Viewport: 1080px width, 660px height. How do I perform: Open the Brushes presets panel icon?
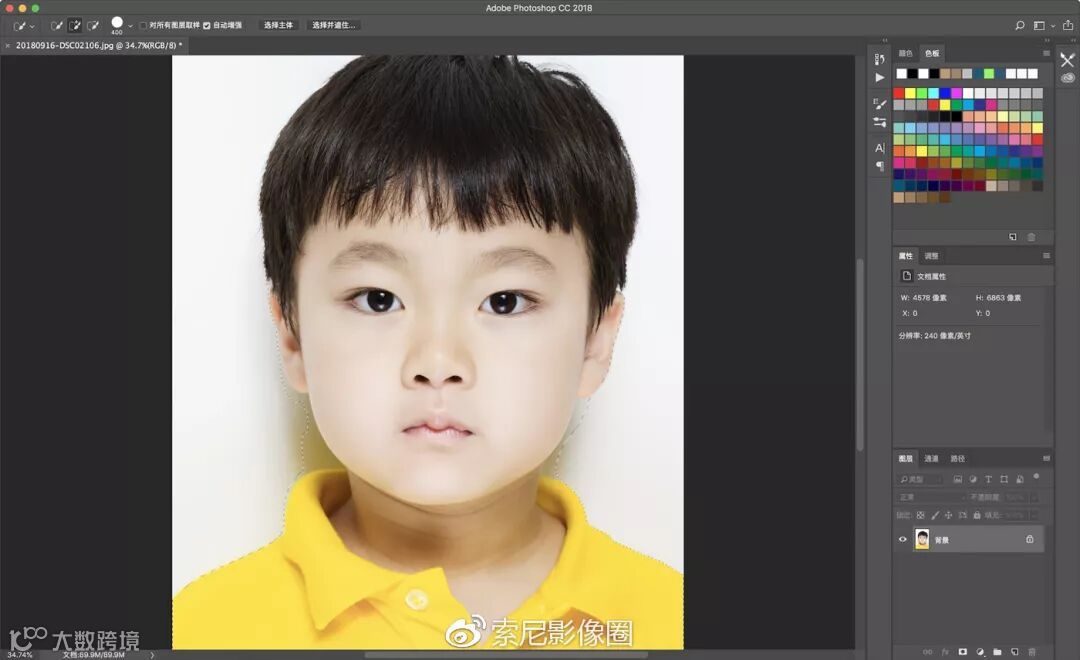pyautogui.click(x=880, y=123)
